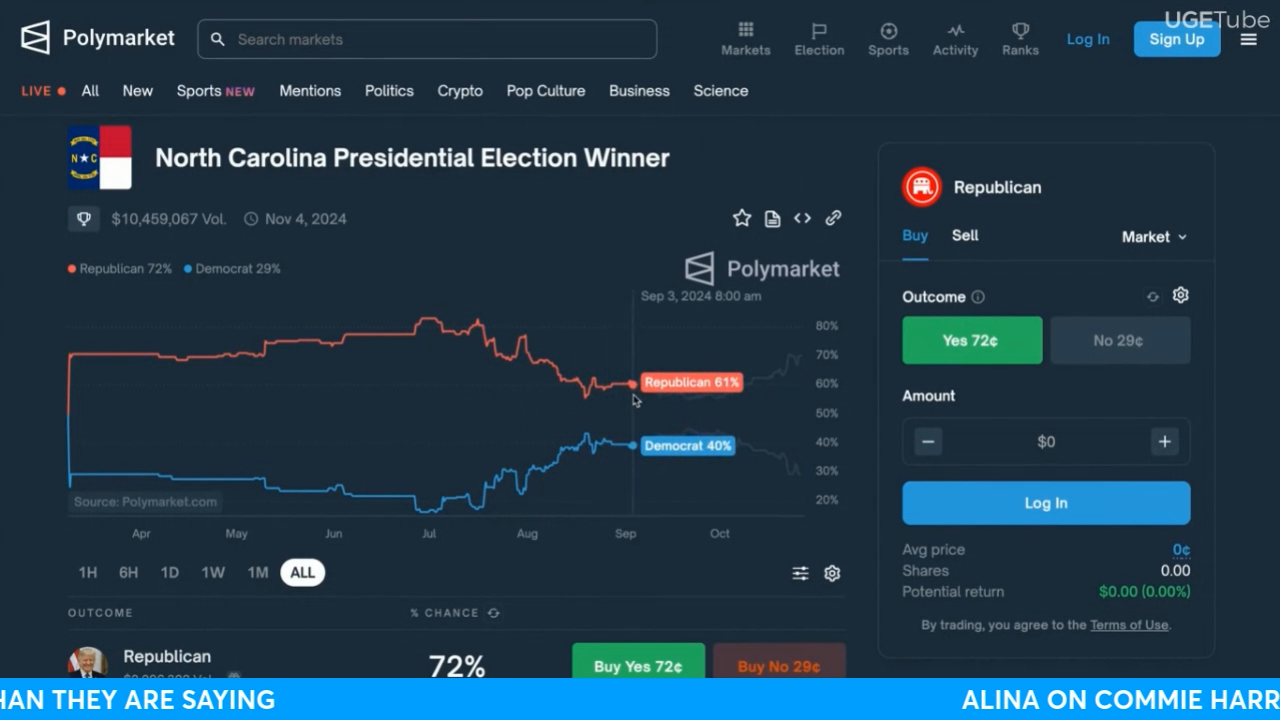Open the Election flag icon
Screen dimensions: 1280x720
pyautogui.click(x=819, y=30)
